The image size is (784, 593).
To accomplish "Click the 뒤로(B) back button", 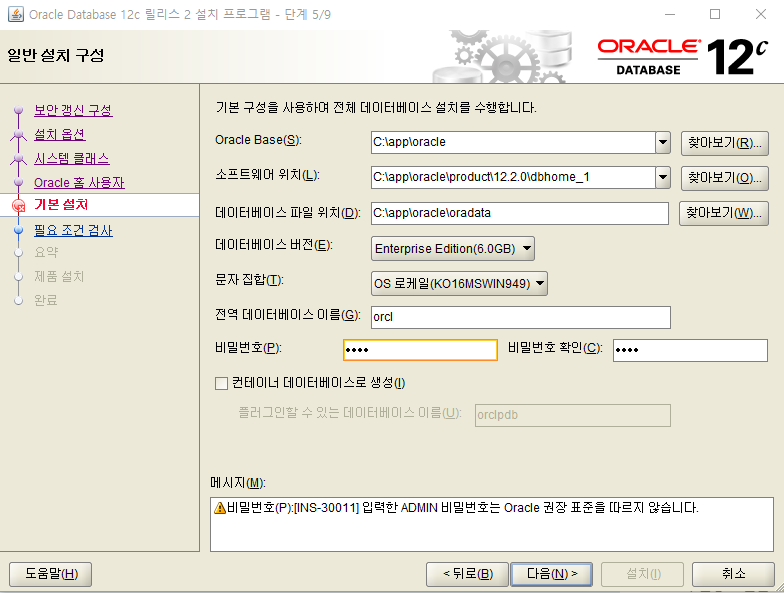I will (468, 574).
